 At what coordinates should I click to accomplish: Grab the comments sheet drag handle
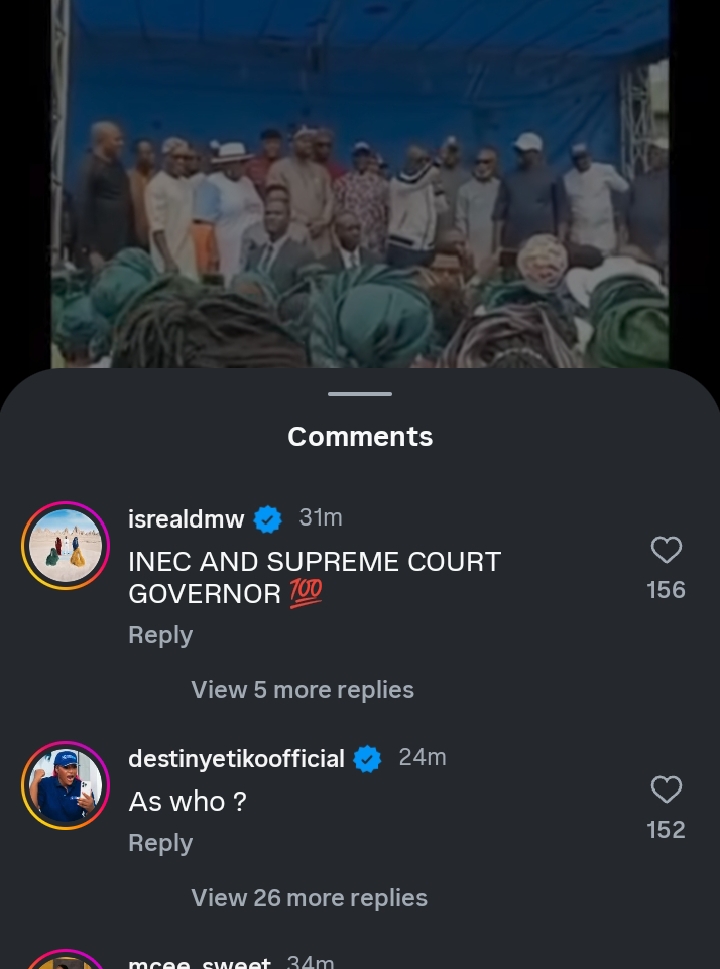pyautogui.click(x=360, y=394)
